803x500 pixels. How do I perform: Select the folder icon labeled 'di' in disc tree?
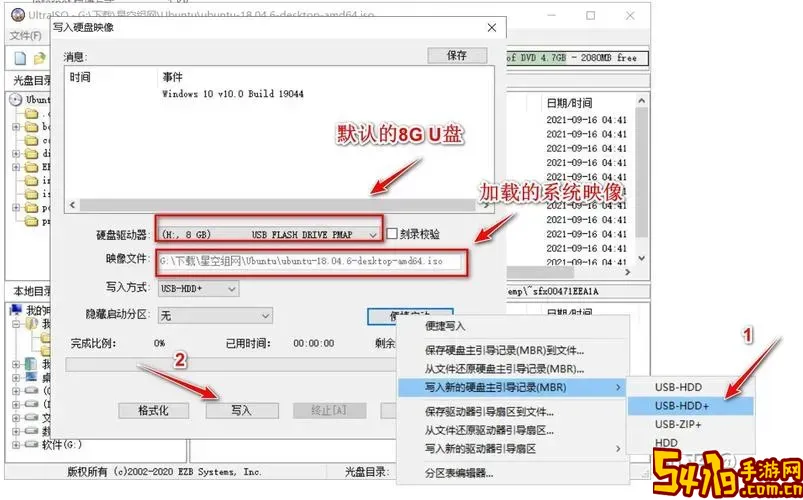31,154
